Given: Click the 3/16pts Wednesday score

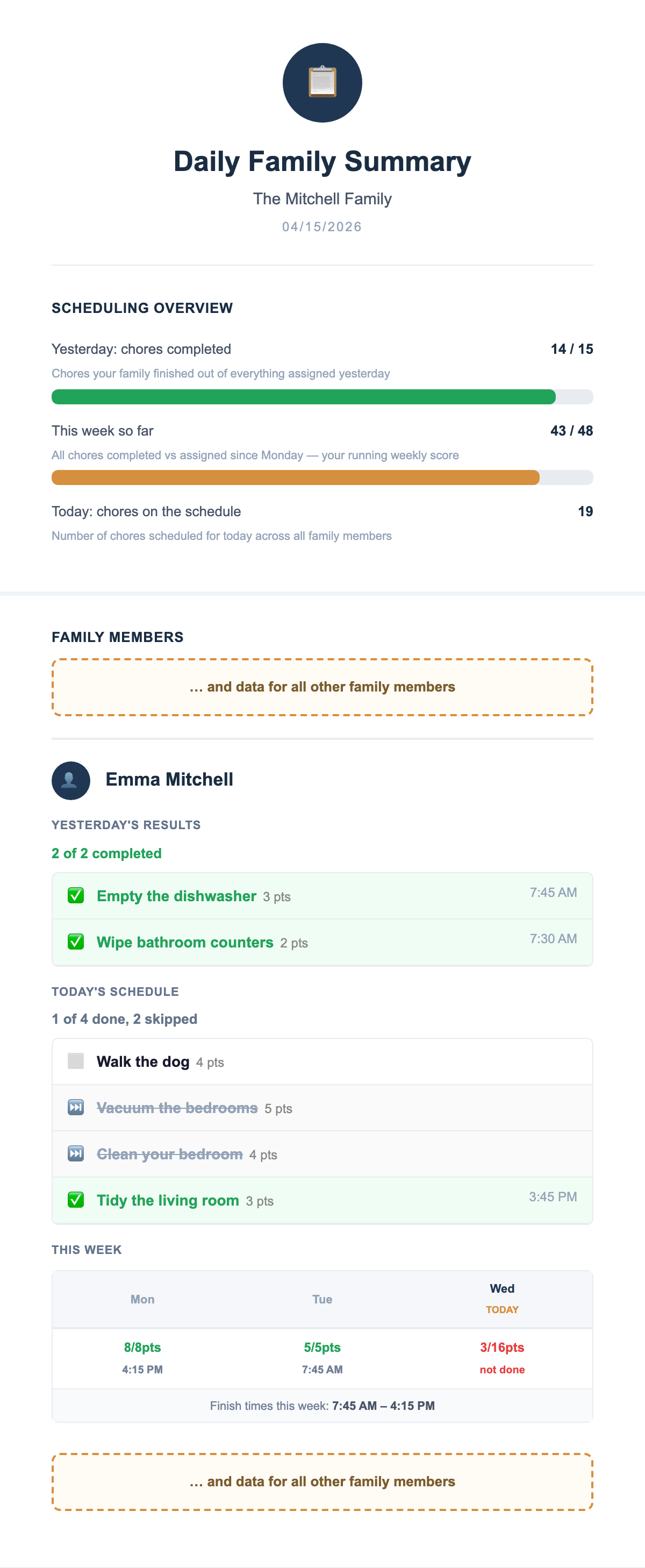Looking at the screenshot, I should click(x=502, y=1347).
